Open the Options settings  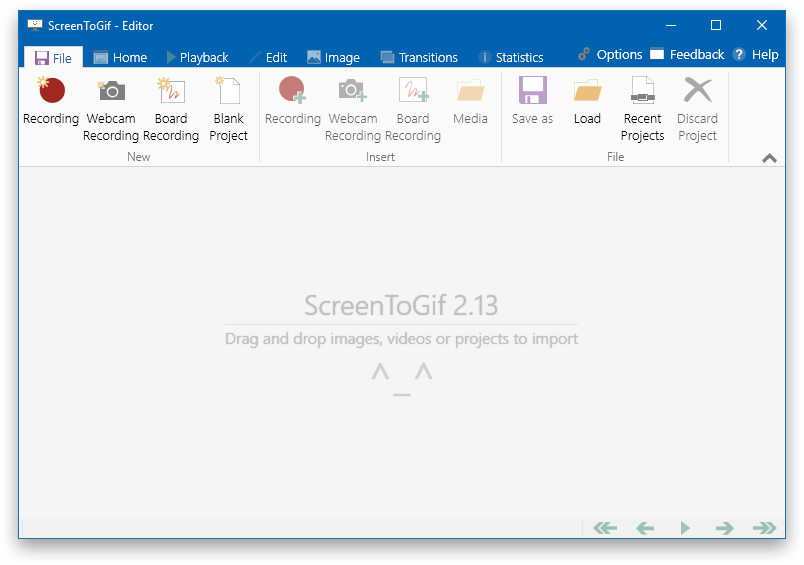click(610, 54)
